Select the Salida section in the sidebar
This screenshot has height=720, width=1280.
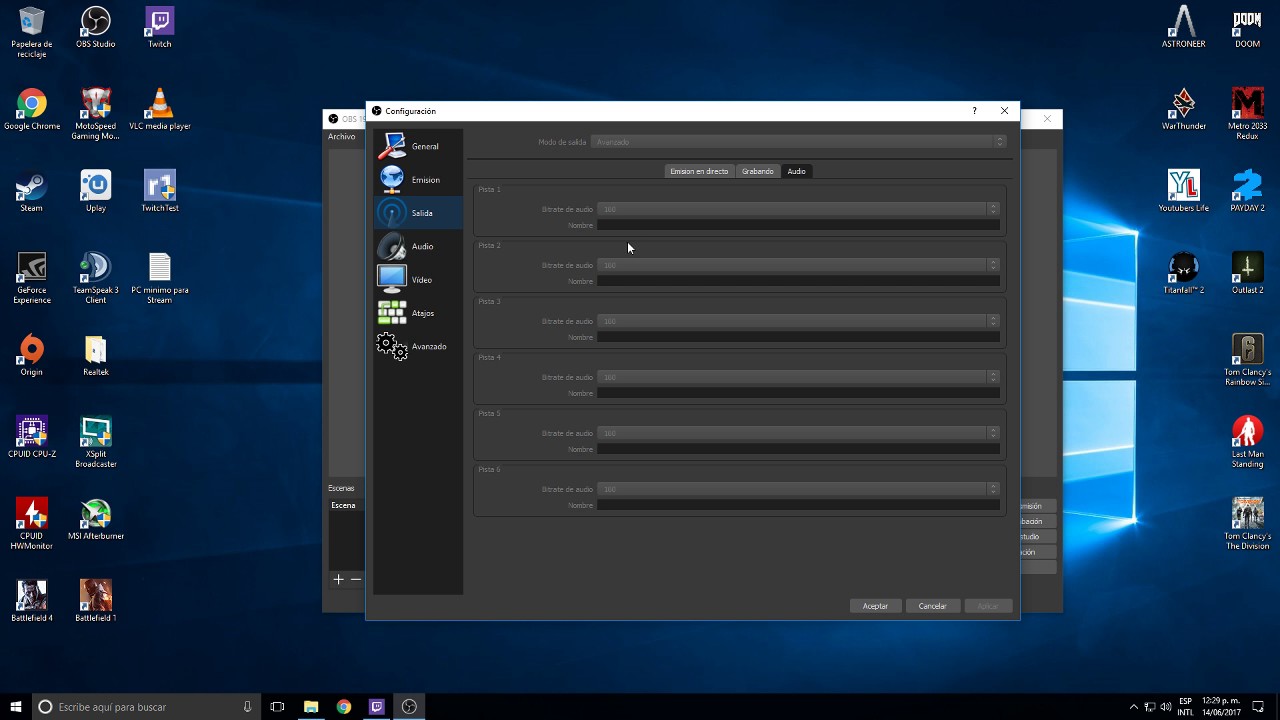click(418, 213)
